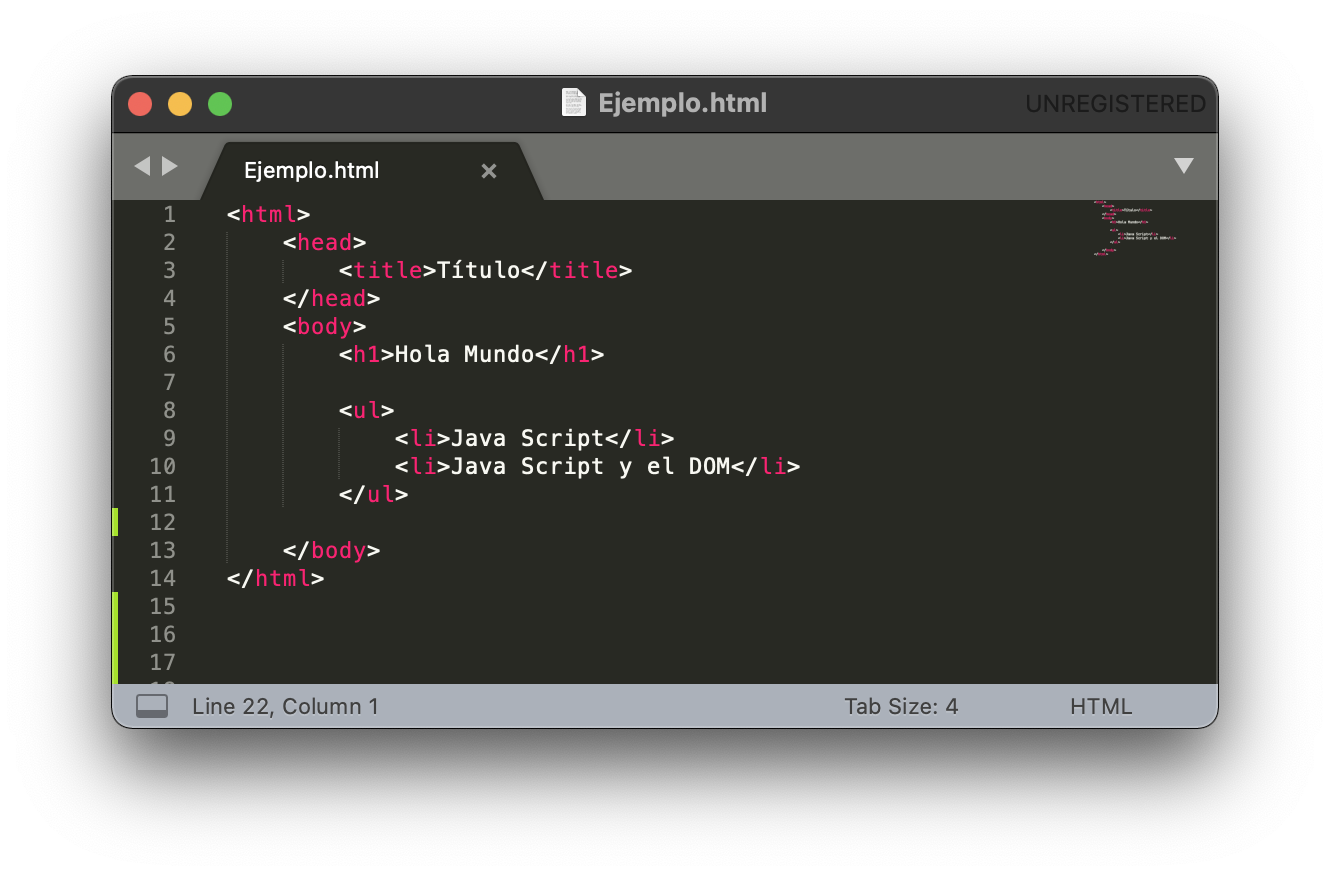The height and width of the screenshot is (876, 1330).
Task: Click line number 5 in gutter
Action: pyautogui.click(x=169, y=326)
